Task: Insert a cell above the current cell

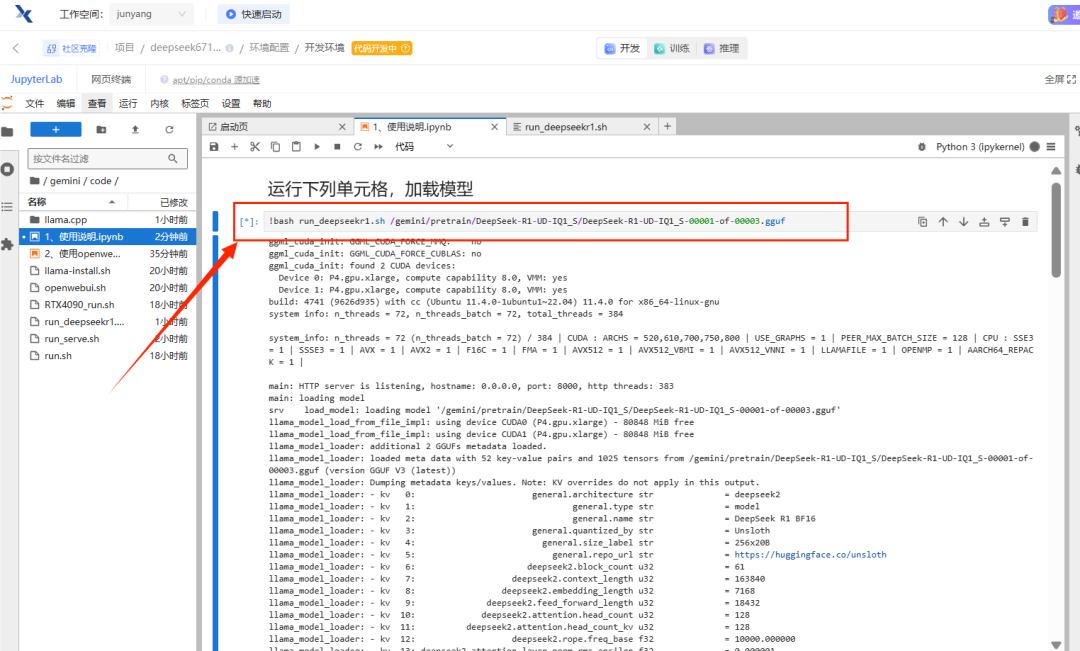Action: click(x=984, y=222)
